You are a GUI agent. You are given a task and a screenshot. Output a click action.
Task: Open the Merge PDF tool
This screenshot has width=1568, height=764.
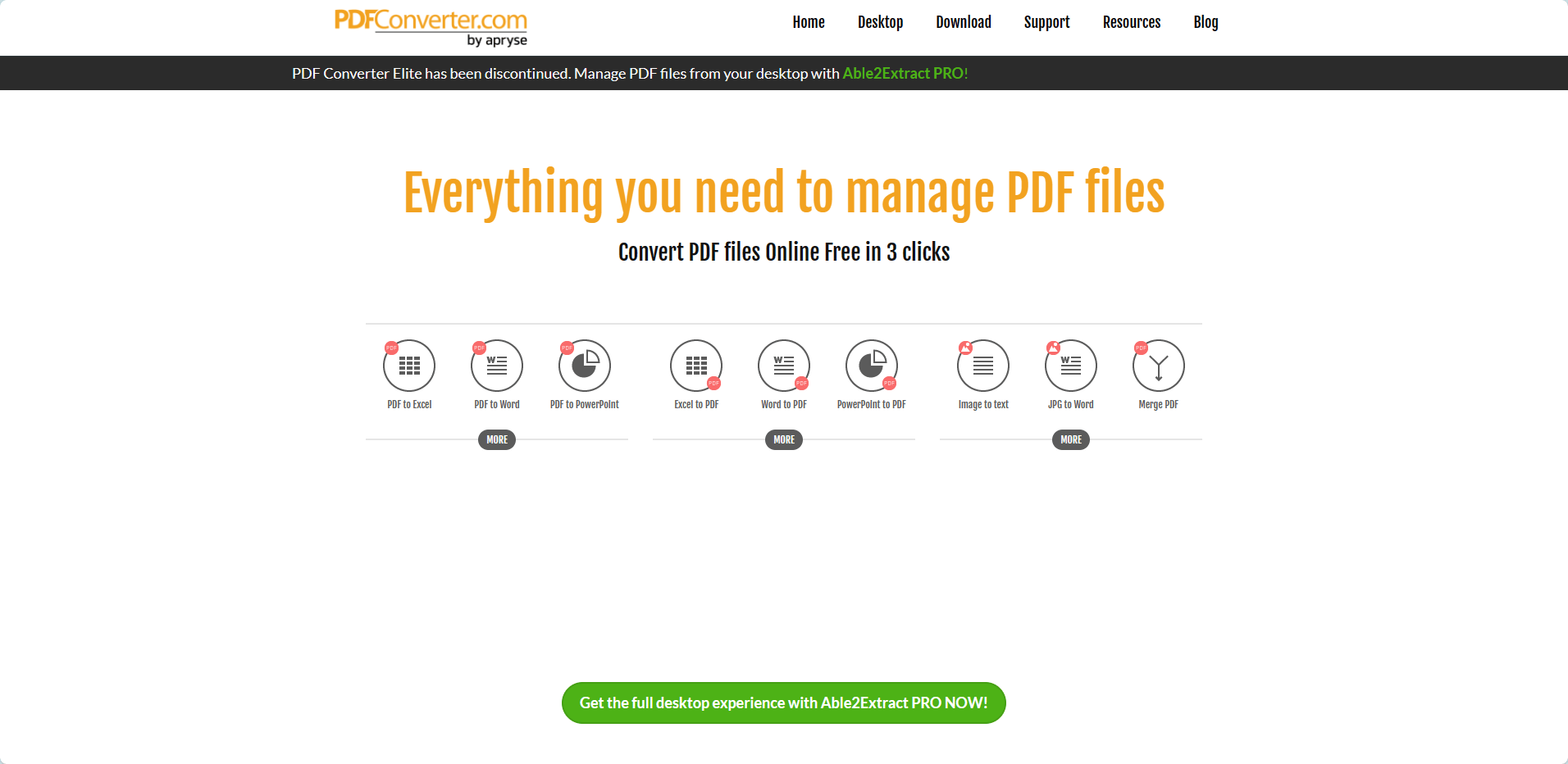(x=1159, y=366)
